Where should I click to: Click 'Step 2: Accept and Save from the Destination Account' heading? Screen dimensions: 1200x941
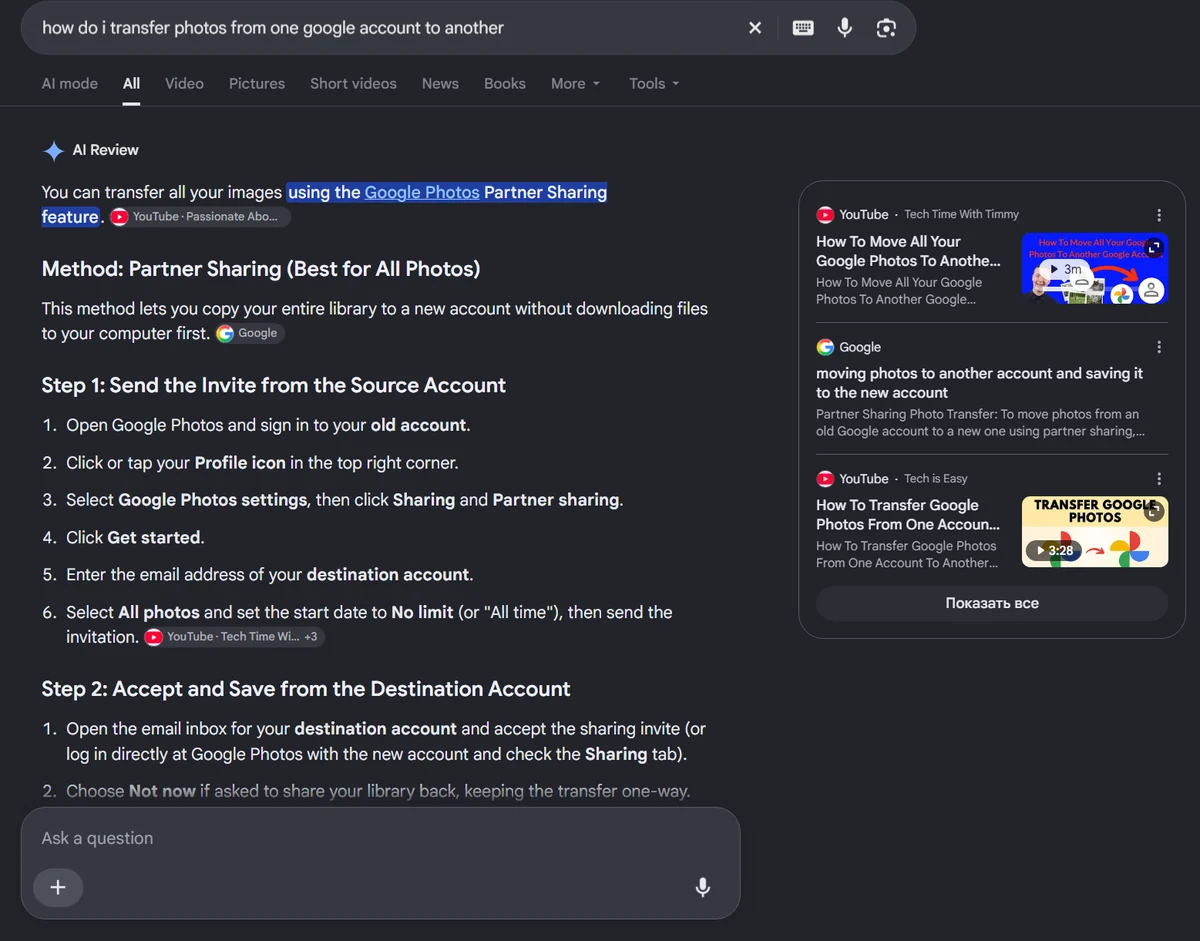(x=306, y=690)
